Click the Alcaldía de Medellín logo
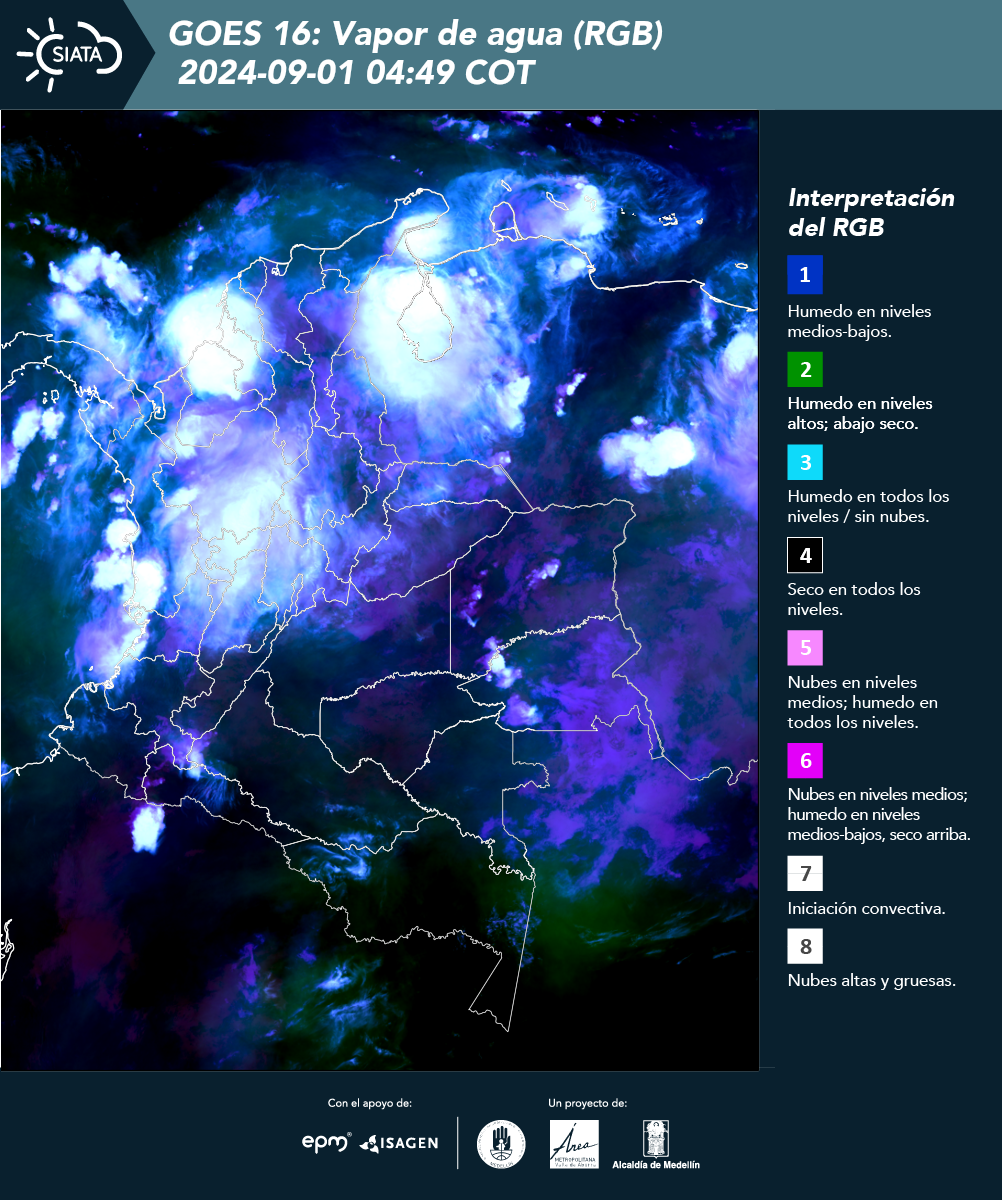 click(656, 1144)
